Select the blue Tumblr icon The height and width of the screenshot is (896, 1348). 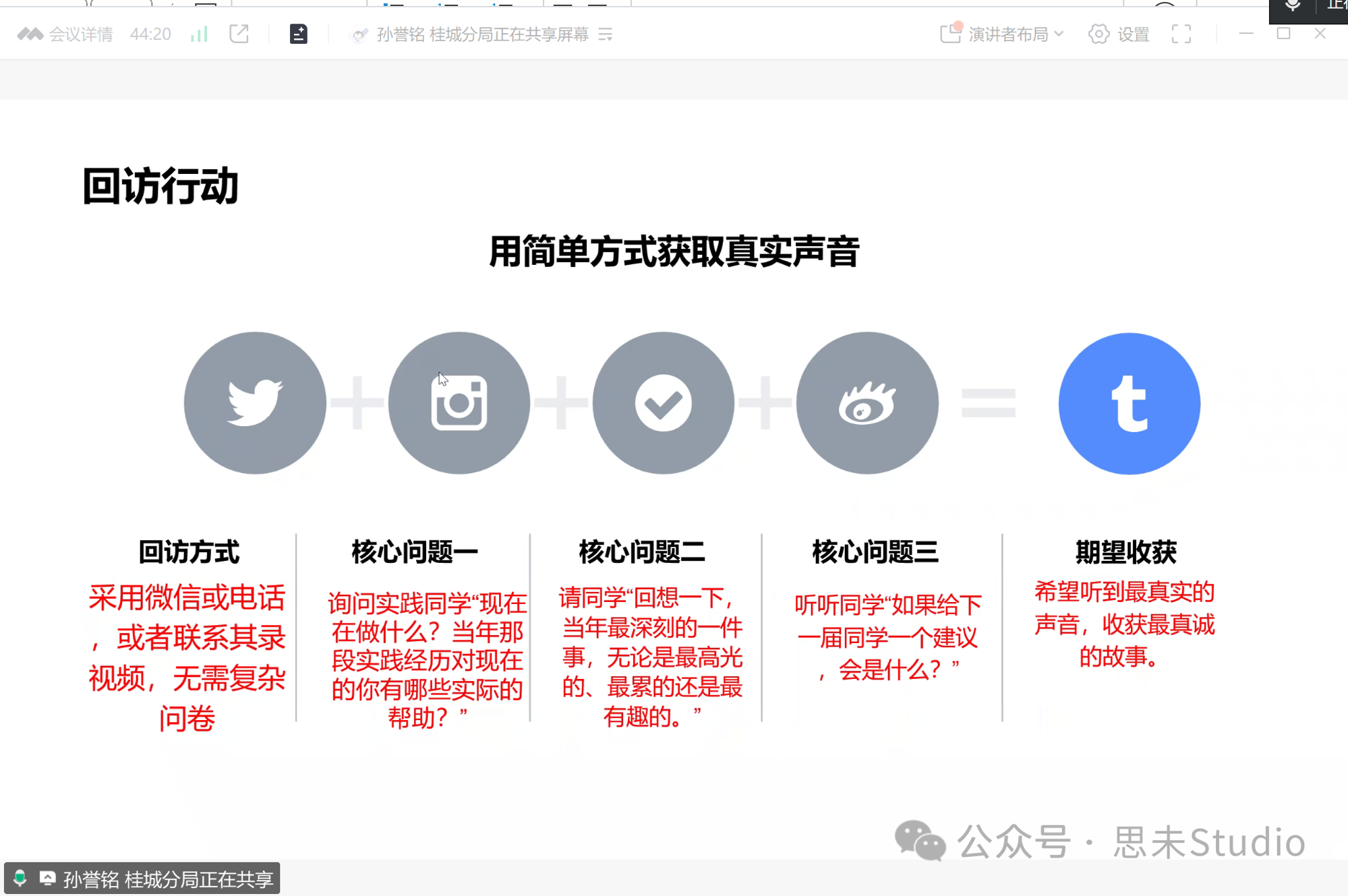pos(1128,402)
